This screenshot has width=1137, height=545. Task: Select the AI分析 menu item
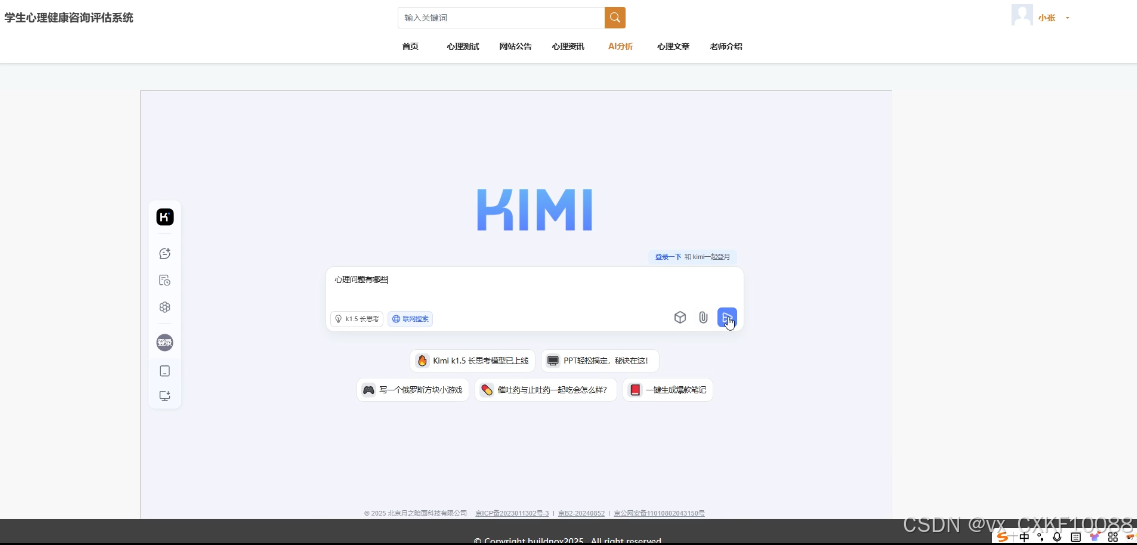pos(620,46)
